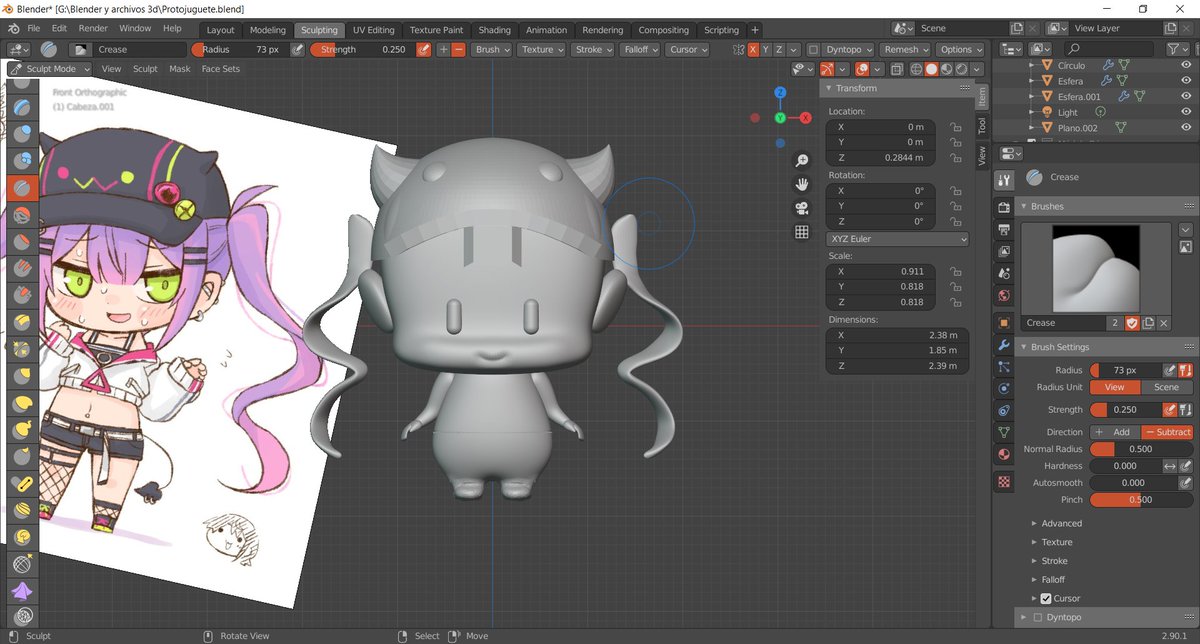The image size is (1200, 644).
Task: Hide the Light object via eye icon
Action: (x=1188, y=112)
